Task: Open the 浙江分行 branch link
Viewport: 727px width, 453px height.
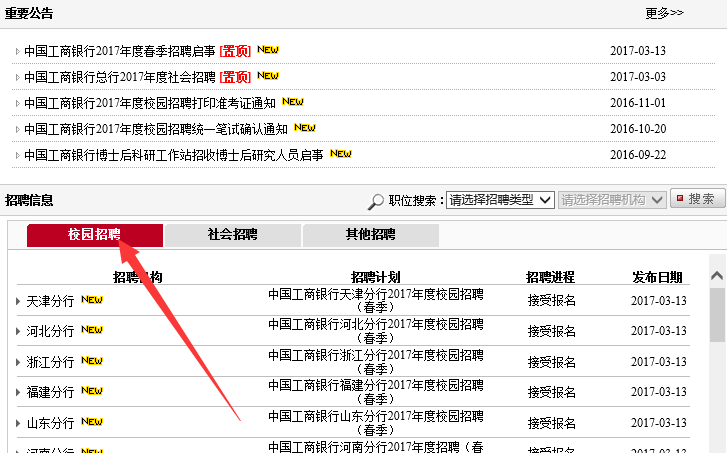Action: point(51,362)
